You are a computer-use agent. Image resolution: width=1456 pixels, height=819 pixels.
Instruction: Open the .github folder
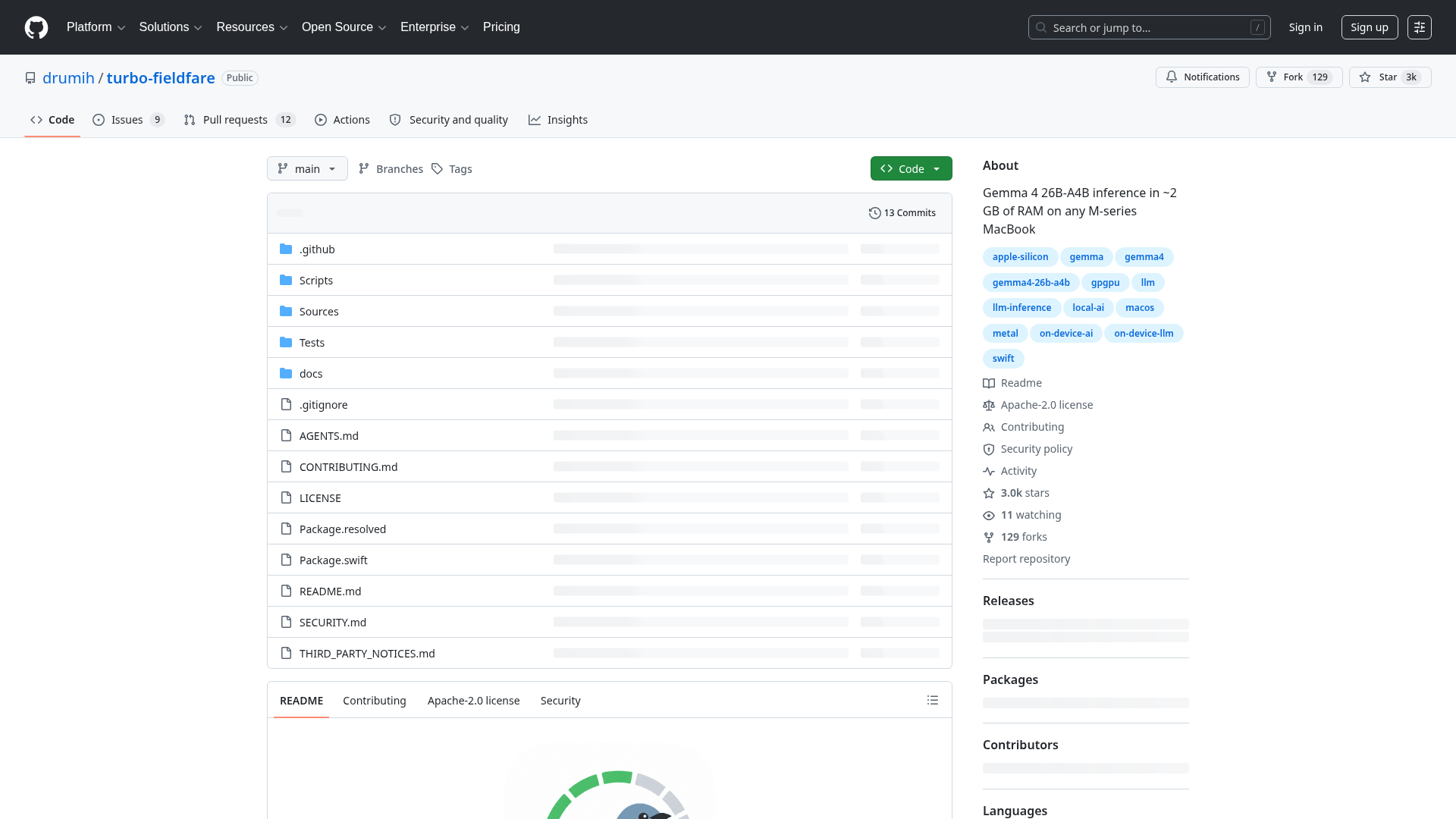point(317,249)
